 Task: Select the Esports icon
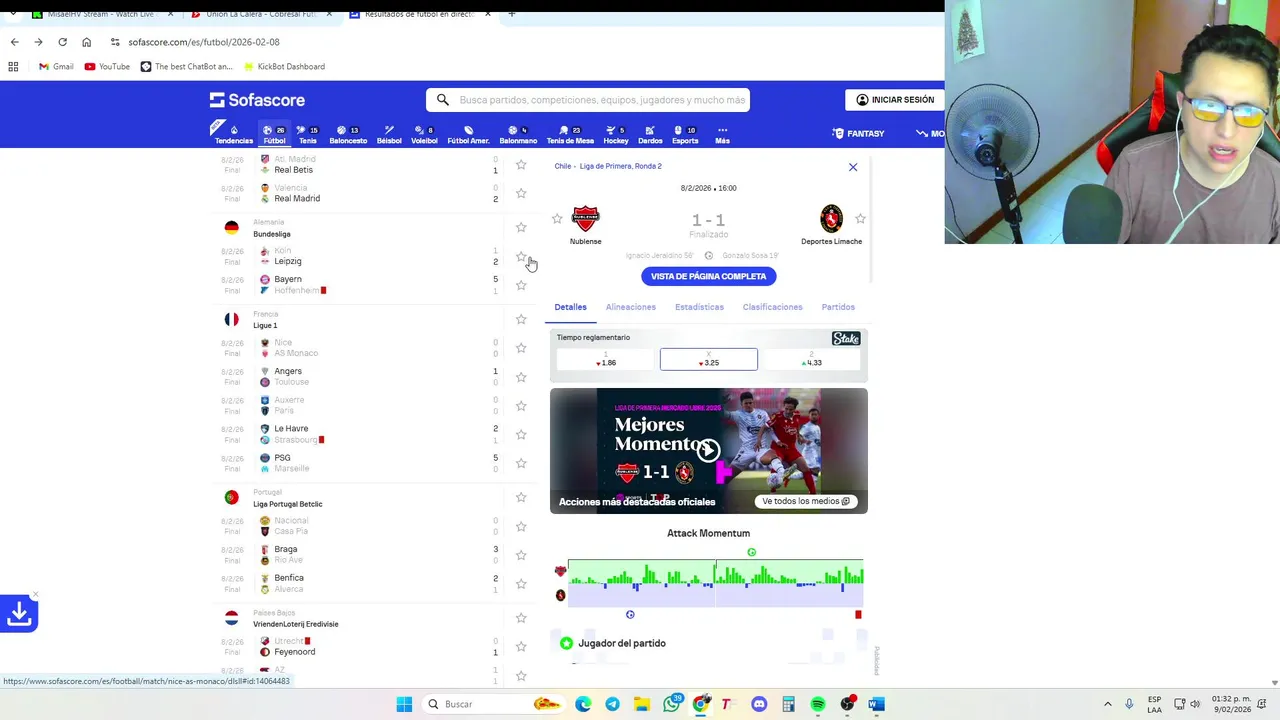685,134
